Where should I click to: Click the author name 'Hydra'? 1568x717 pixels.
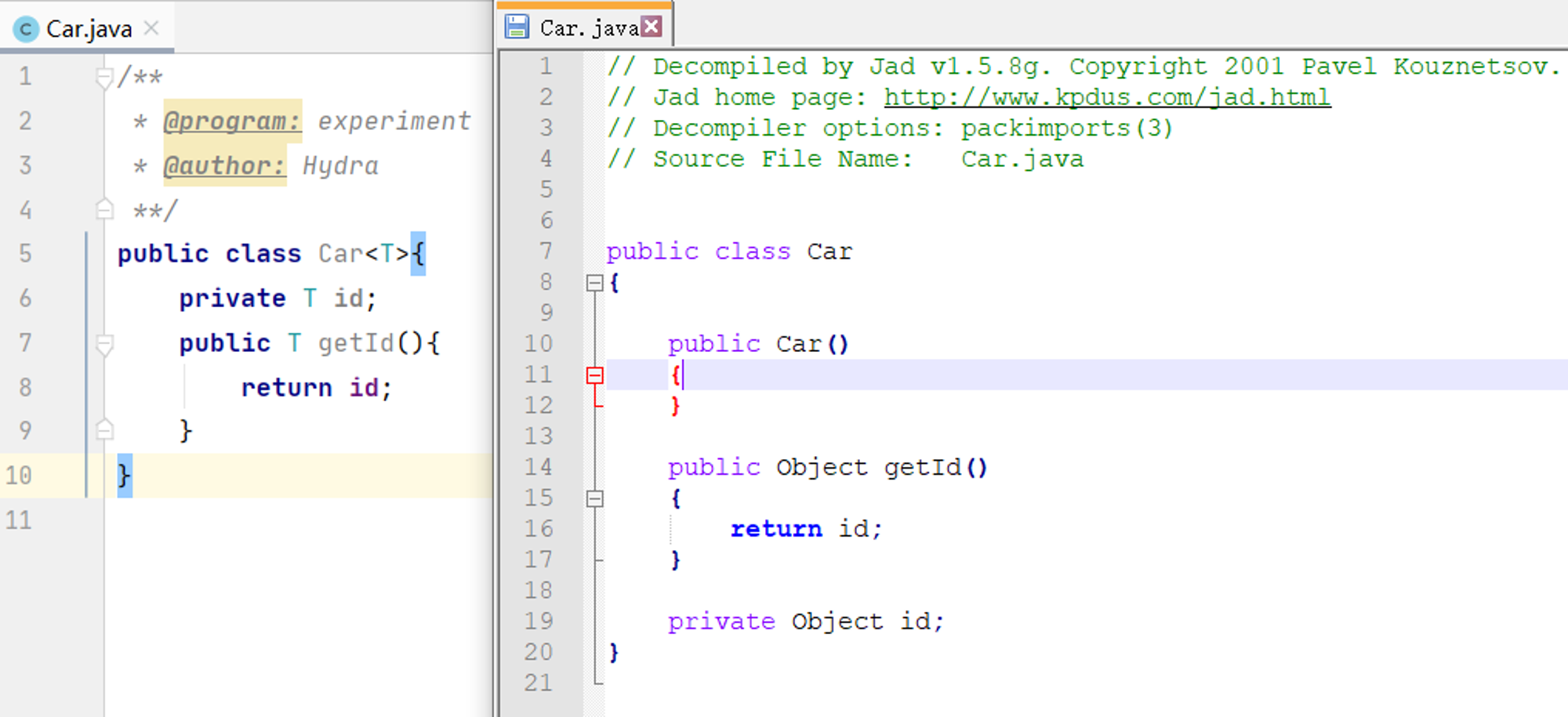340,166
